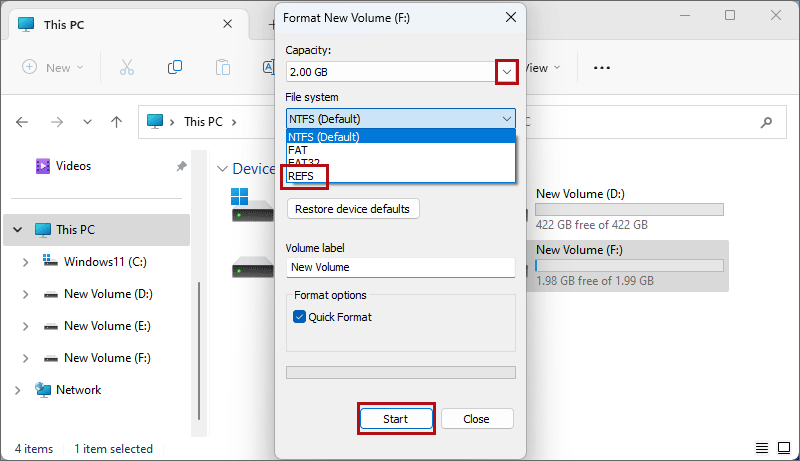
Task: Click the chevron after This PC breadcrumb
Action: click(234, 122)
